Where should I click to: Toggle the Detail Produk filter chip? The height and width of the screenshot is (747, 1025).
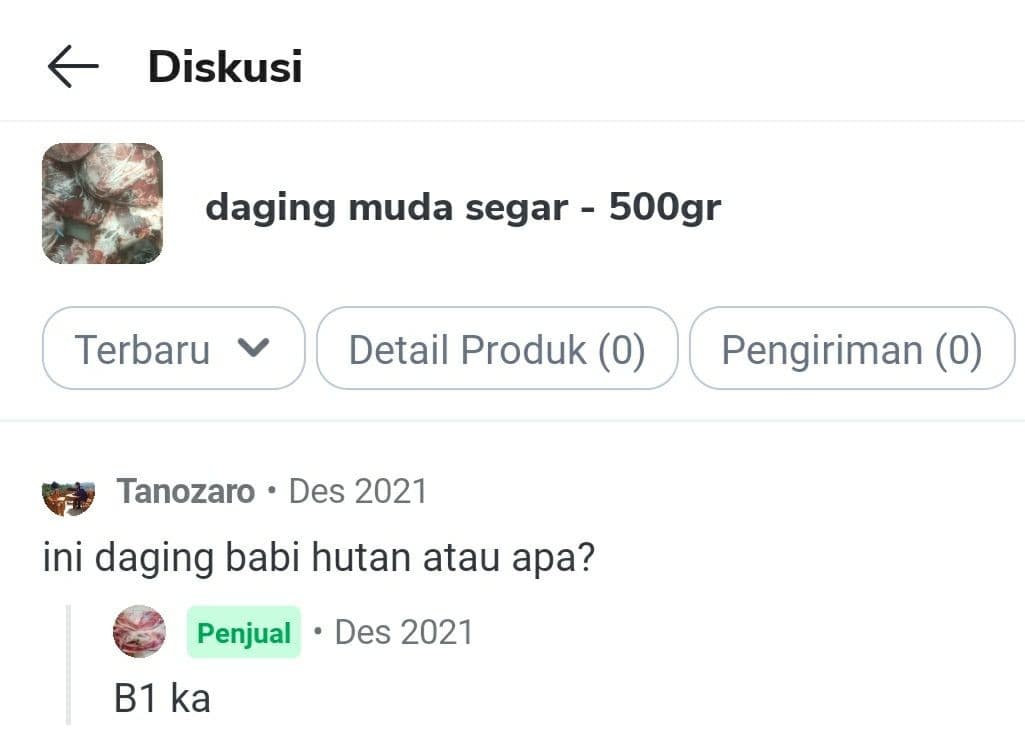497,349
